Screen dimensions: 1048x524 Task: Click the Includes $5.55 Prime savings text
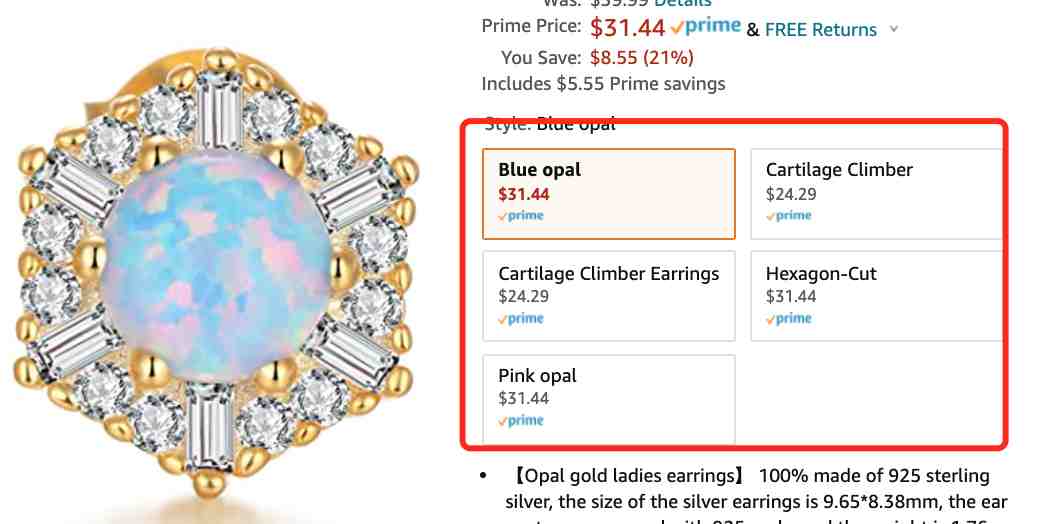pyautogui.click(x=604, y=84)
